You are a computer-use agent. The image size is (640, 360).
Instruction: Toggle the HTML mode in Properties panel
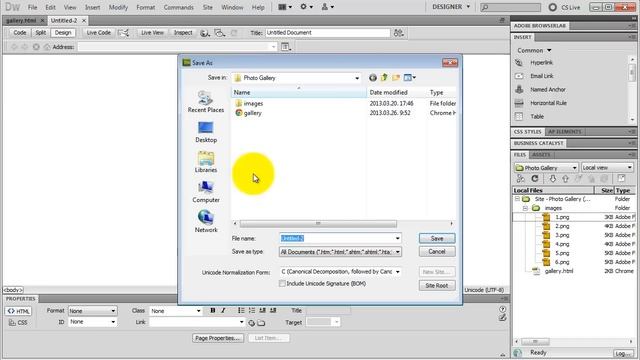[18, 311]
